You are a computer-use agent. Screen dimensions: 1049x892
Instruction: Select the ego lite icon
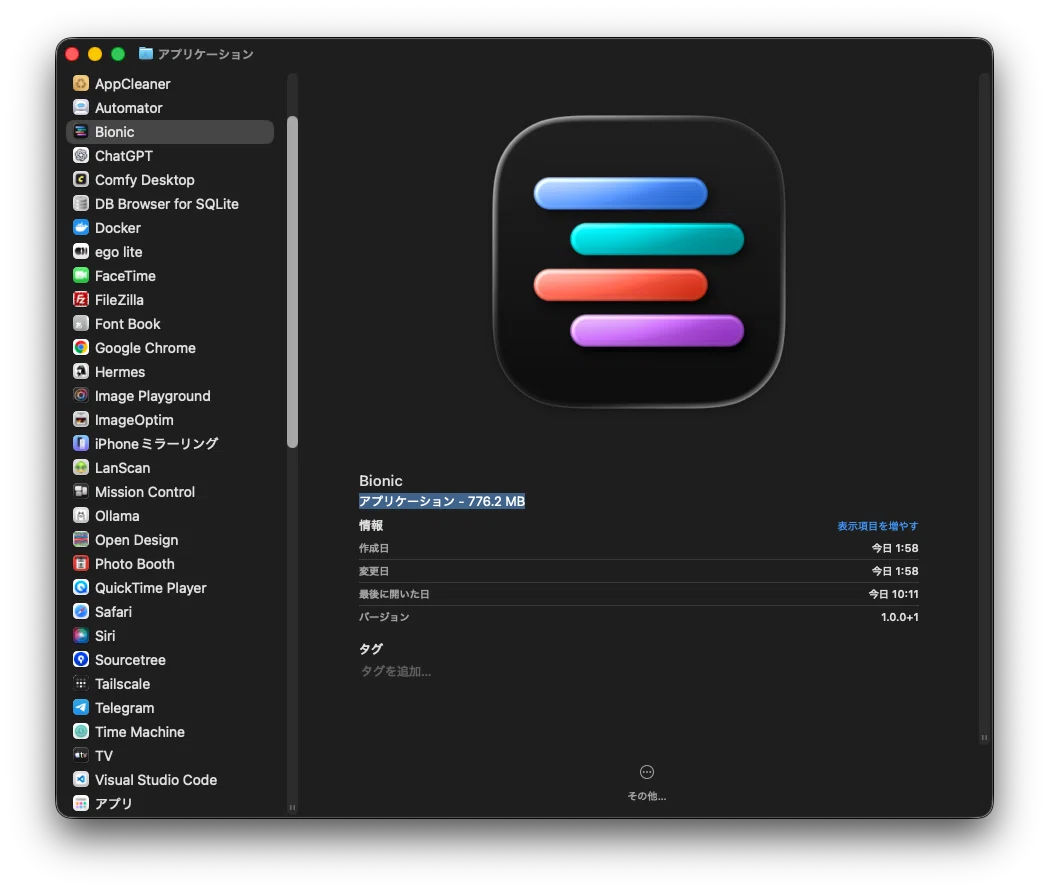click(x=81, y=252)
